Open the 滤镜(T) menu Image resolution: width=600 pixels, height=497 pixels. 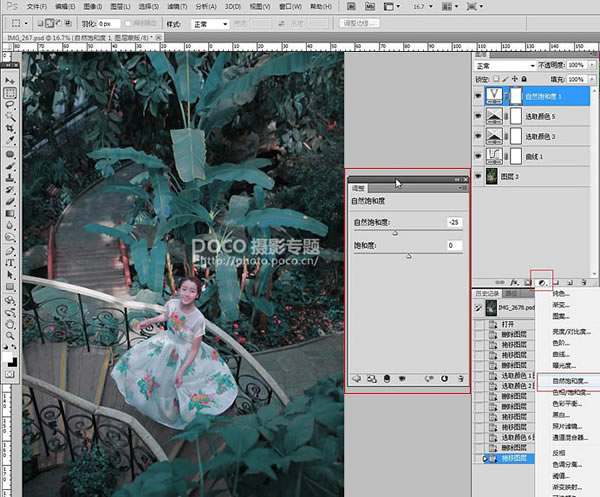(x=177, y=7)
